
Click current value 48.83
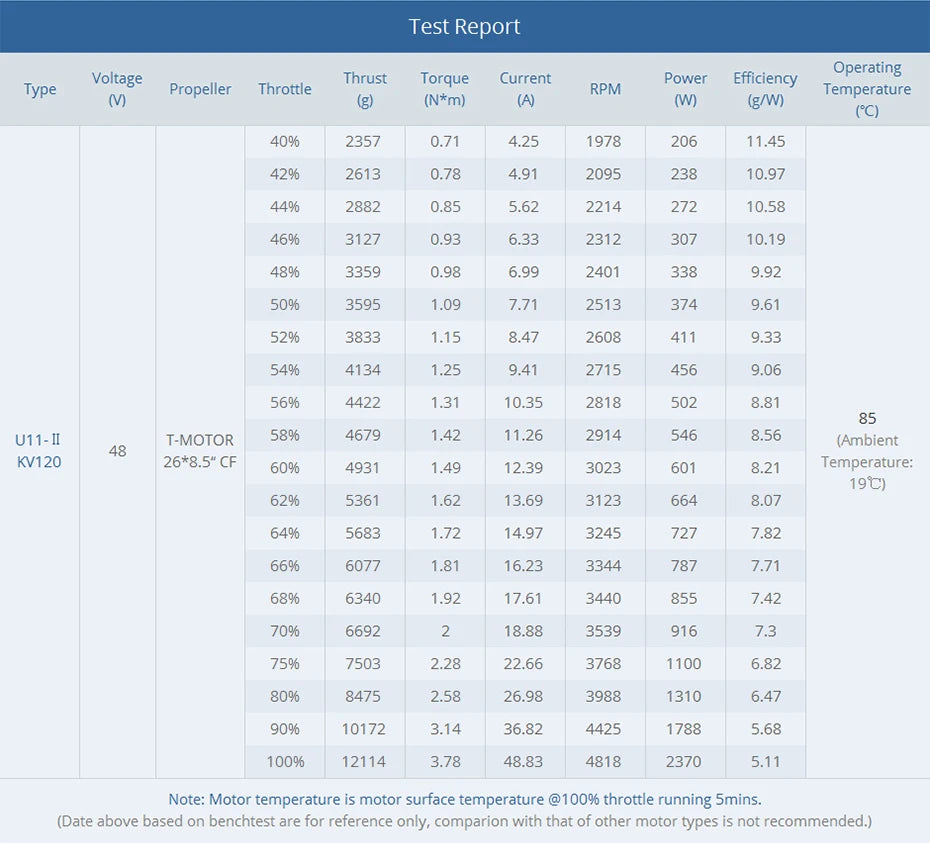point(523,762)
